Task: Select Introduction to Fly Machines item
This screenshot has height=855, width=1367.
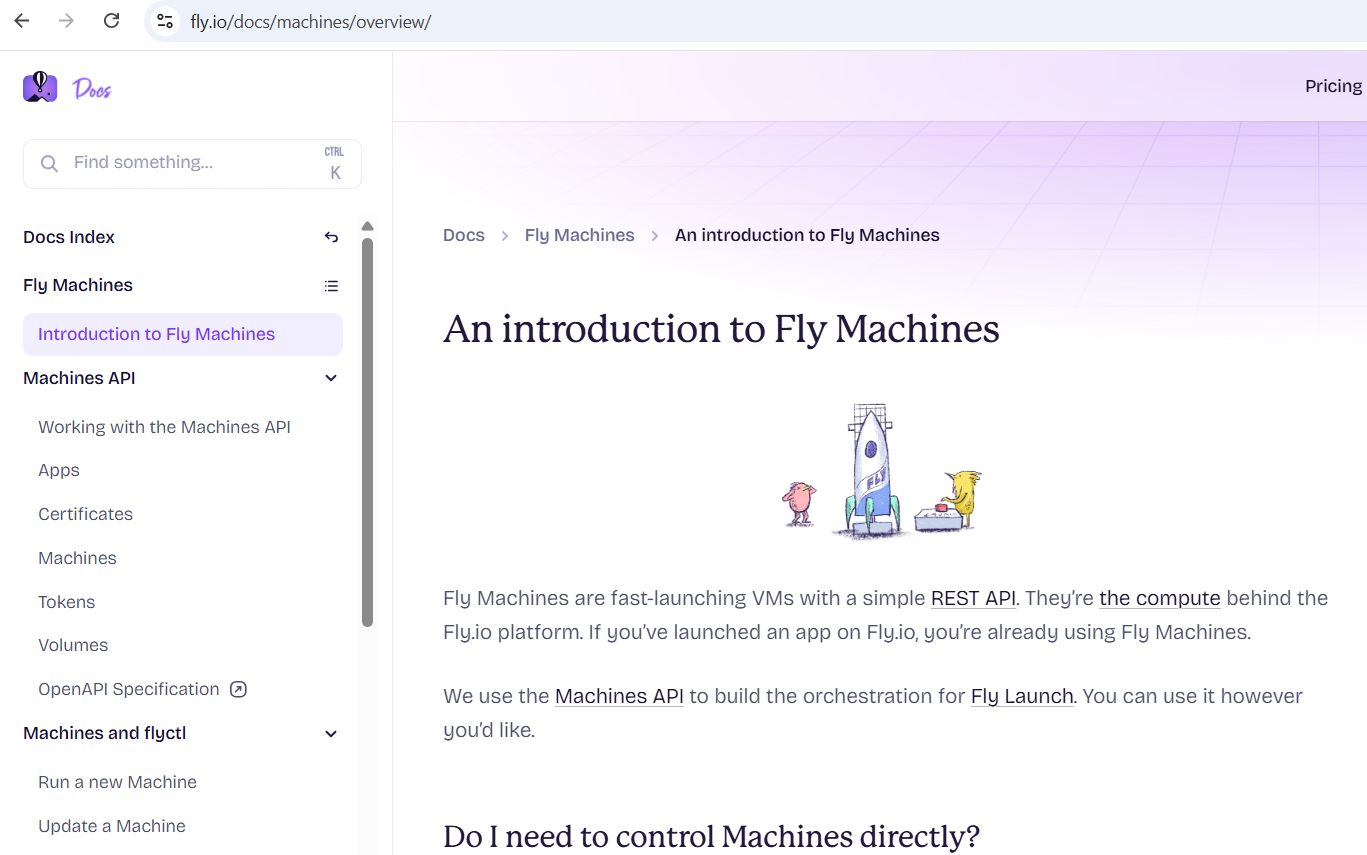Action: coord(183,334)
